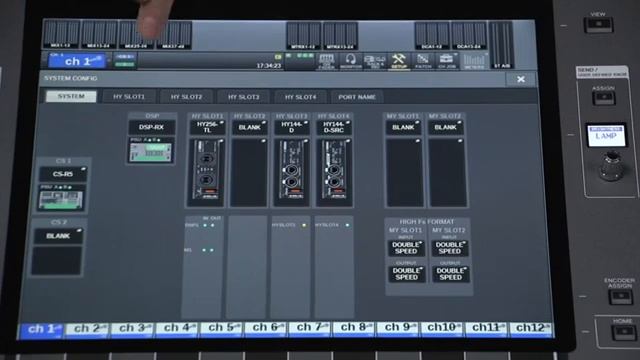This screenshot has height=360, width=640.
Task: Switch to the HY SLOT2 tab
Action: click(x=186, y=97)
